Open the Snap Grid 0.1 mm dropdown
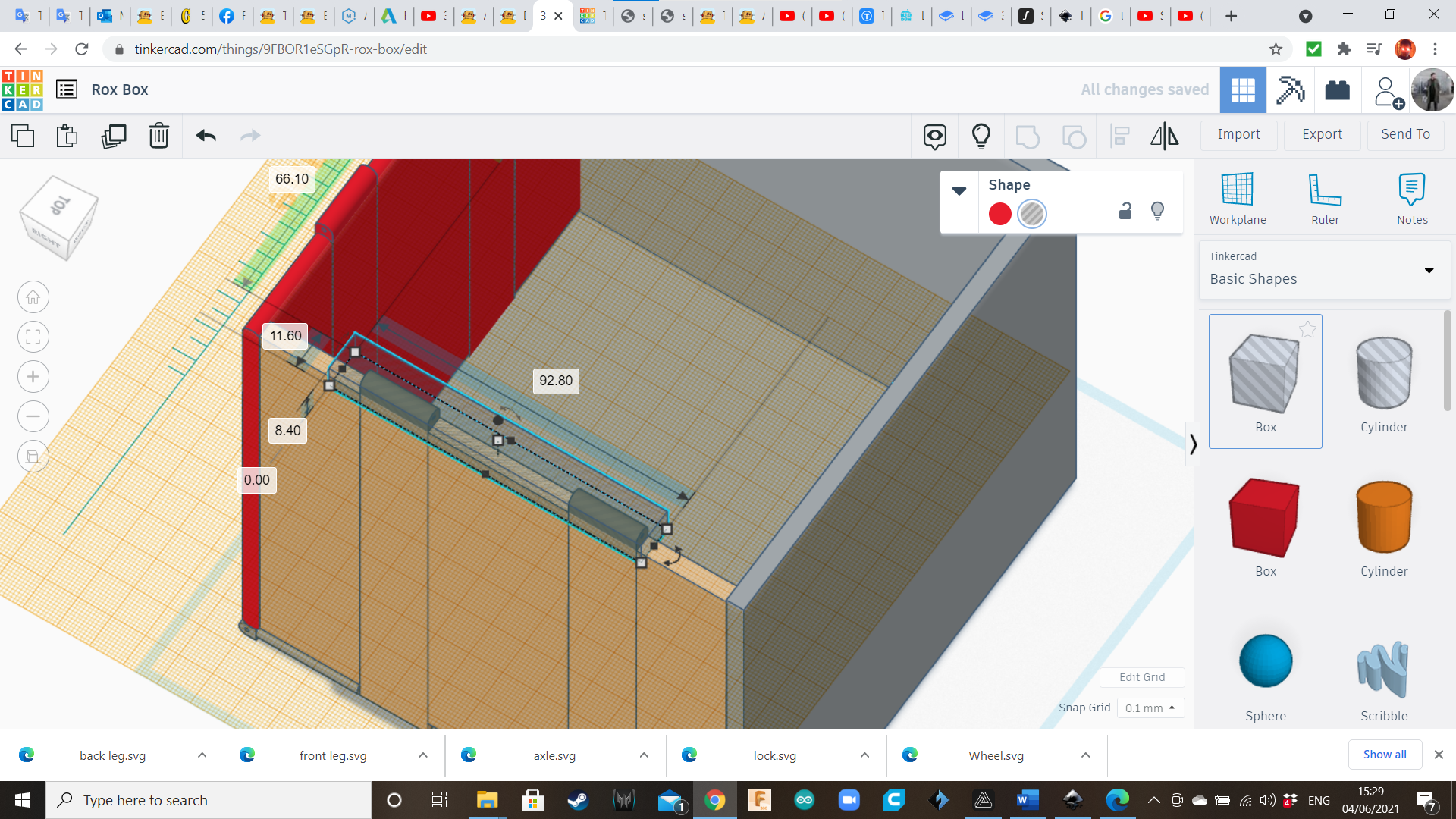The width and height of the screenshot is (1456, 819). (x=1150, y=708)
